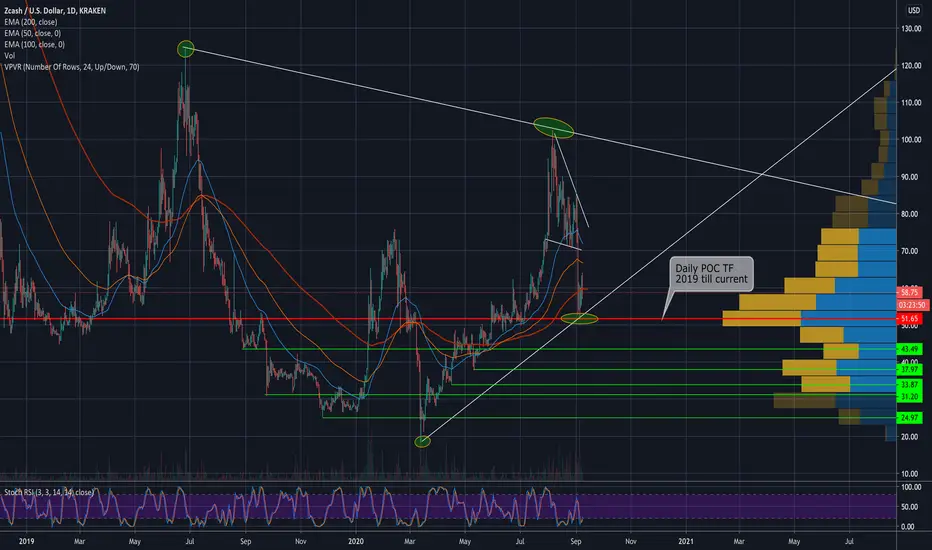Click the 20.00 price axis label
This screenshot has height=550, width=932.
[x=911, y=437]
